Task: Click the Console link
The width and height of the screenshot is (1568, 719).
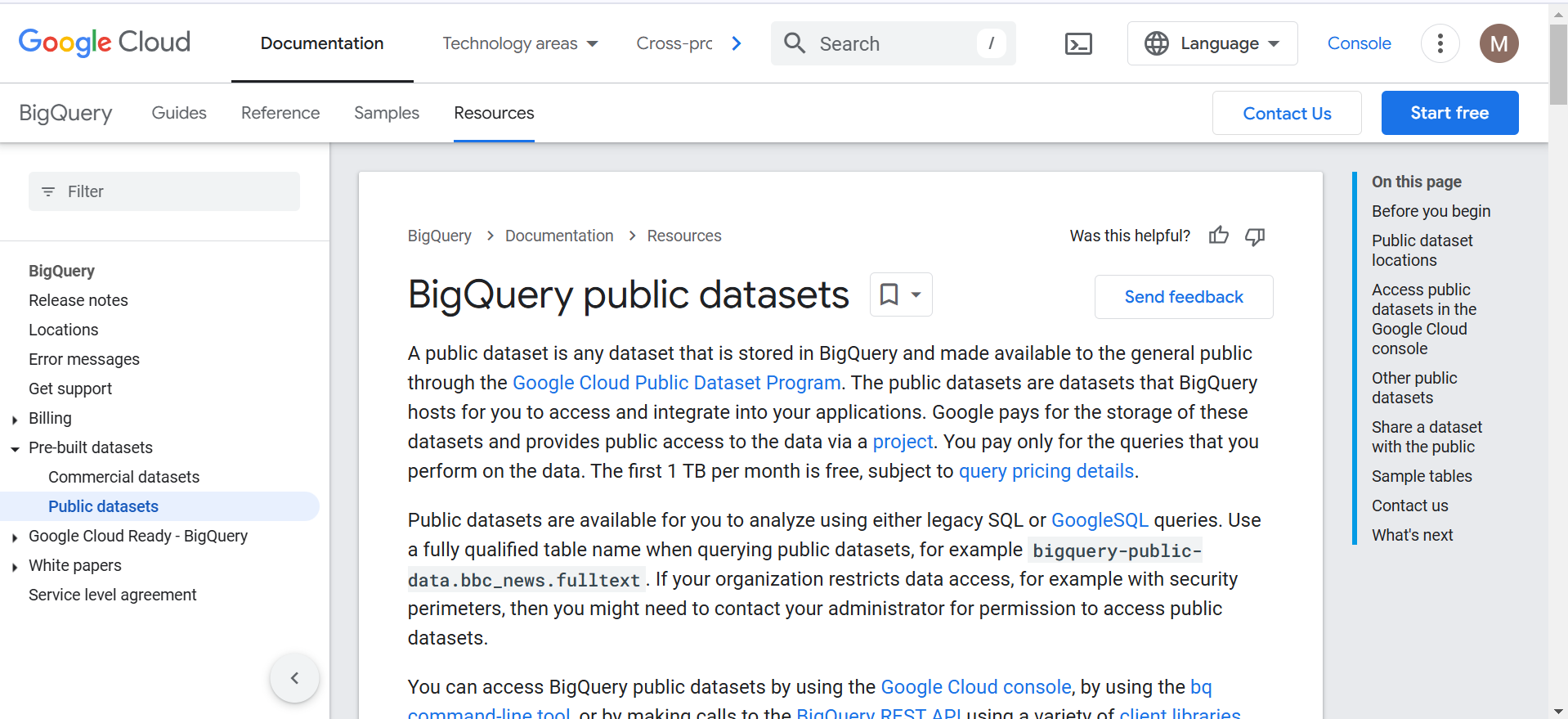Action: coord(1359,43)
